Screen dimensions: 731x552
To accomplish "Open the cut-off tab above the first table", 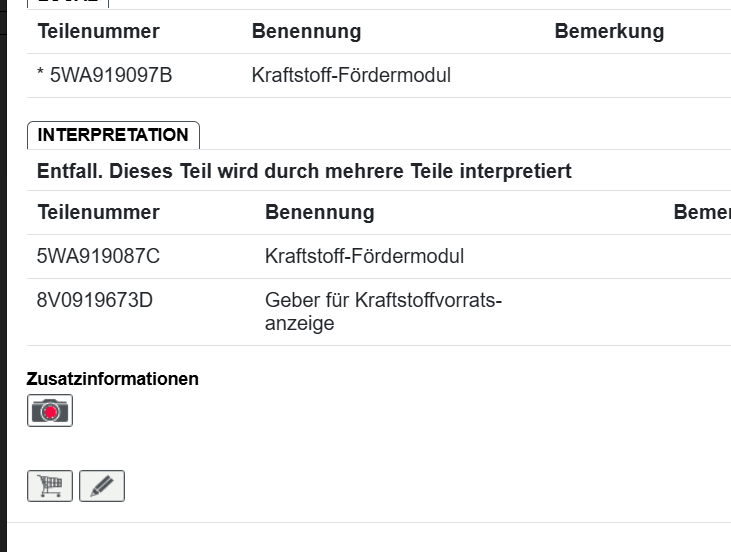I will pos(67,3).
